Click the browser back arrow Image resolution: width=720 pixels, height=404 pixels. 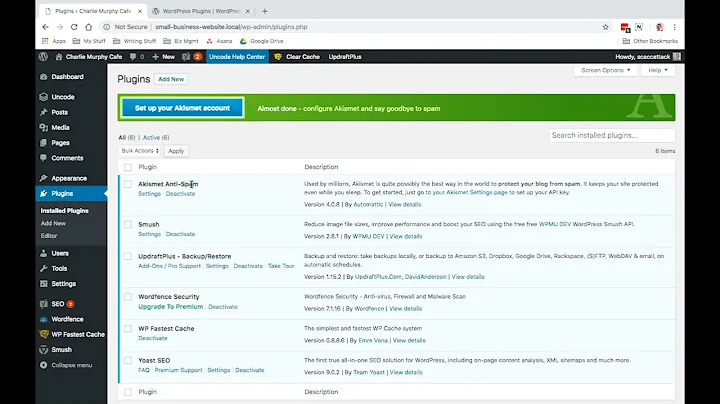point(45,27)
